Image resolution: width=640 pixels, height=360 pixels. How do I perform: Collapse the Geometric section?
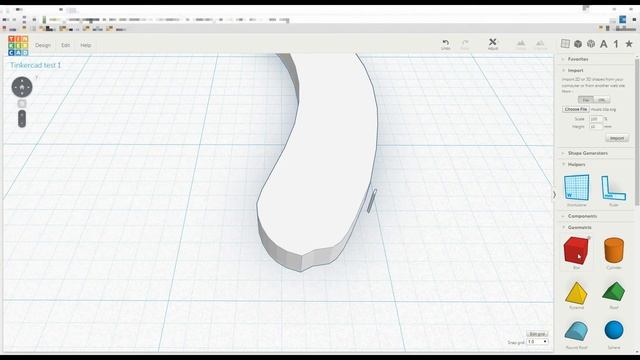pyautogui.click(x=579, y=227)
